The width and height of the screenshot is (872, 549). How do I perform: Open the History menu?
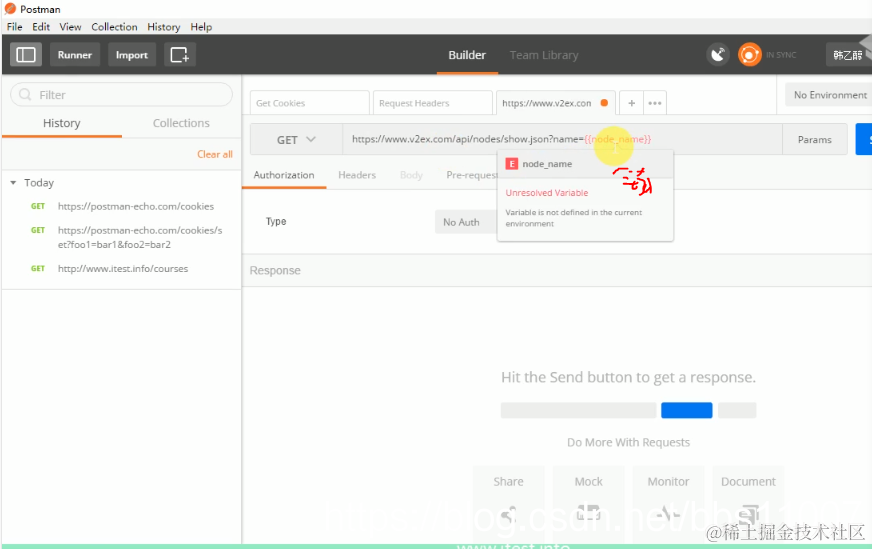pos(164,27)
